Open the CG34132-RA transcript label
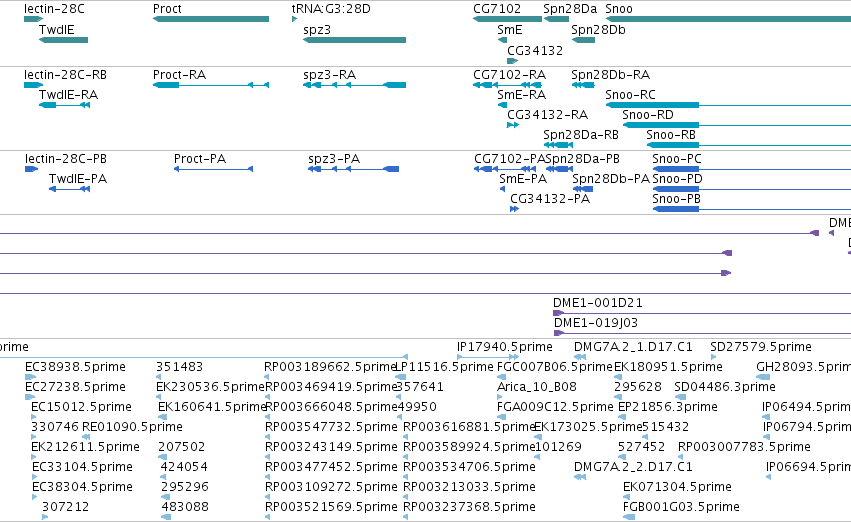The width and height of the screenshot is (851, 522). point(548,114)
